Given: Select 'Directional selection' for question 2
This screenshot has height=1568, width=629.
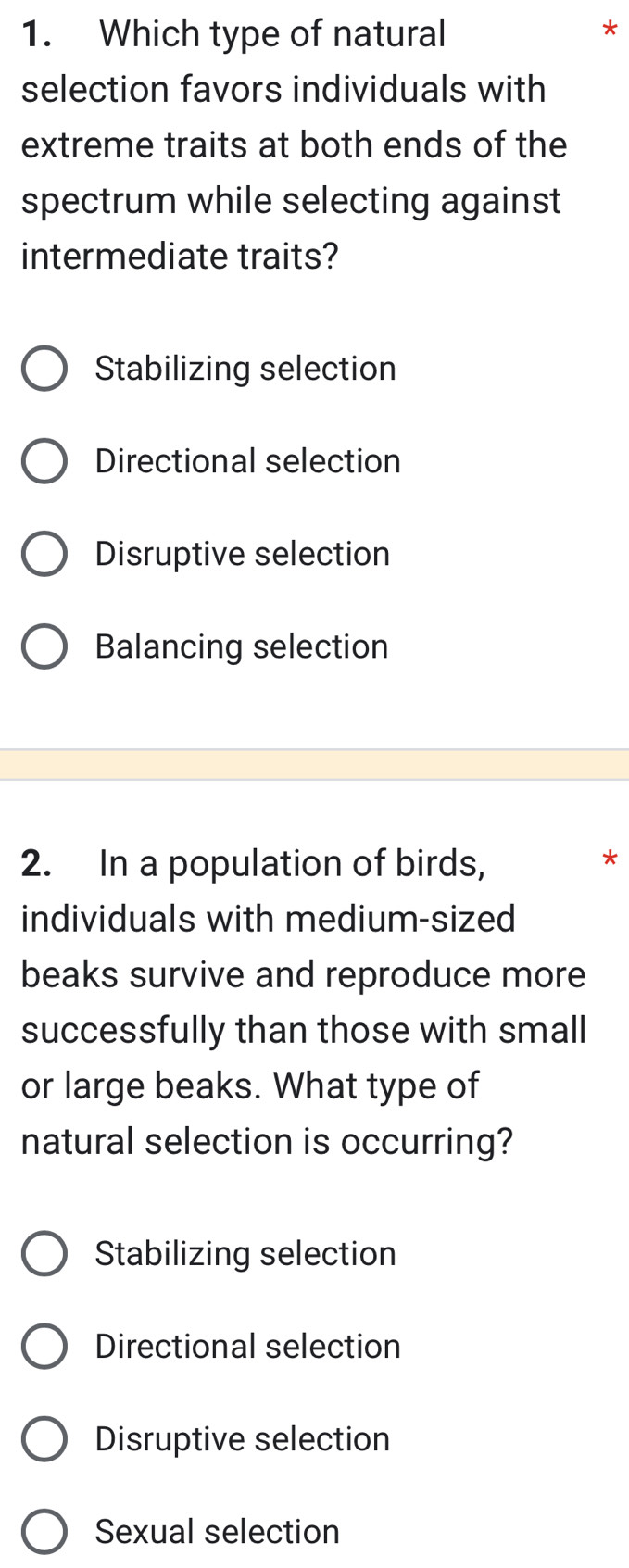Looking at the screenshot, I should coord(44,1347).
